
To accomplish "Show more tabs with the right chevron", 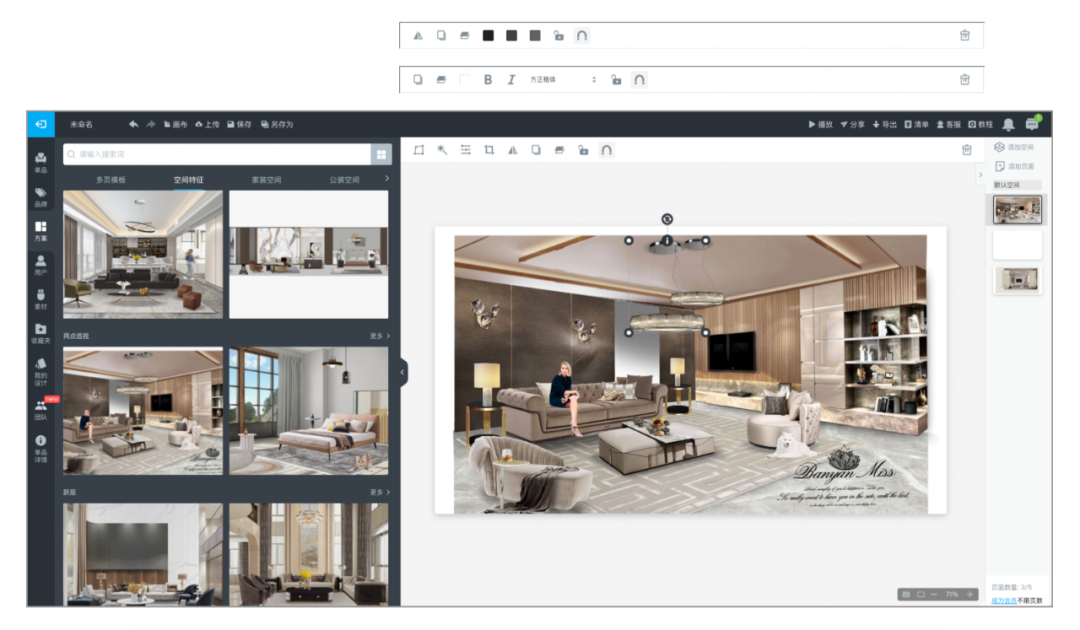I will (x=387, y=178).
